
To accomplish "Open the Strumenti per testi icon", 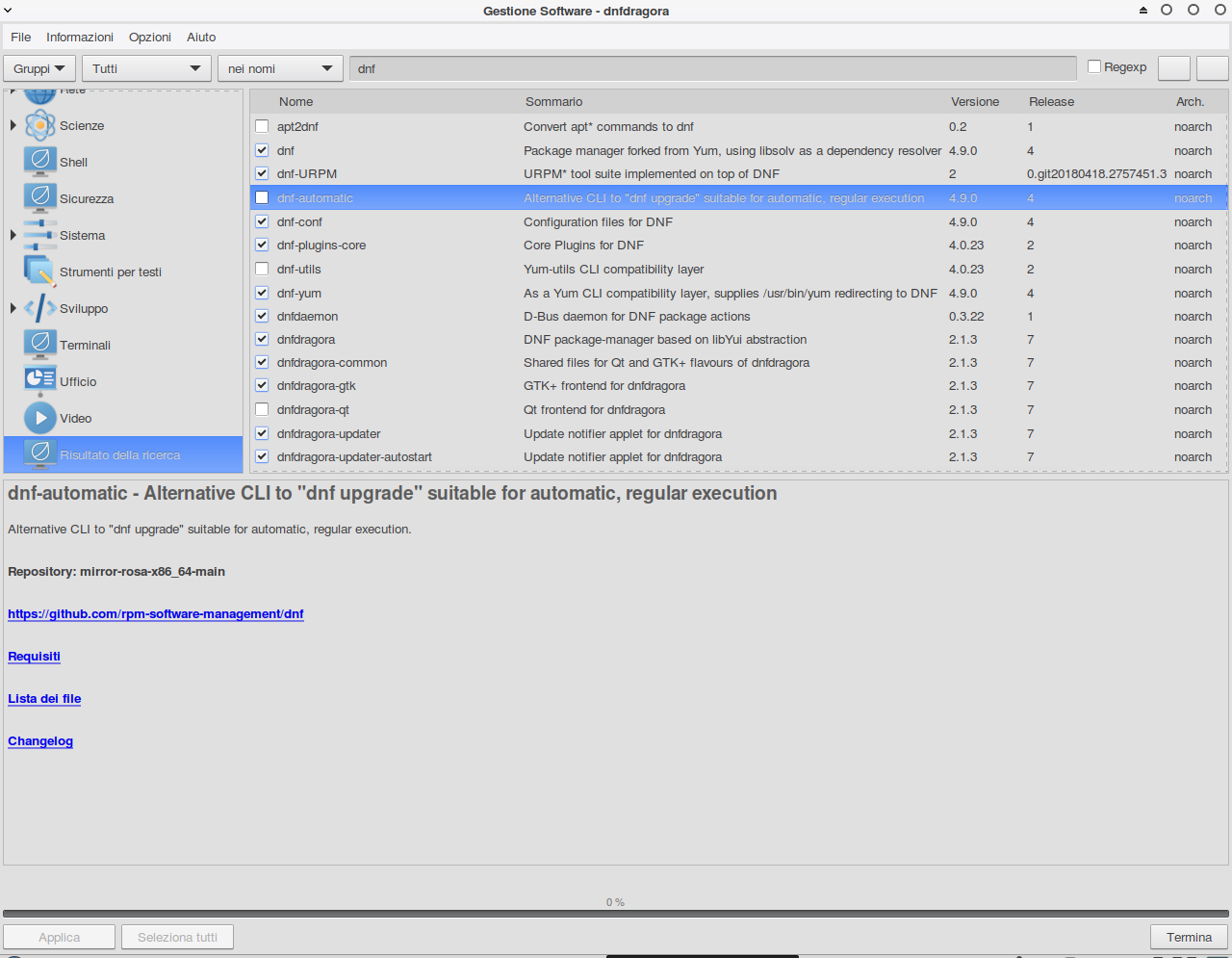I will point(39,272).
